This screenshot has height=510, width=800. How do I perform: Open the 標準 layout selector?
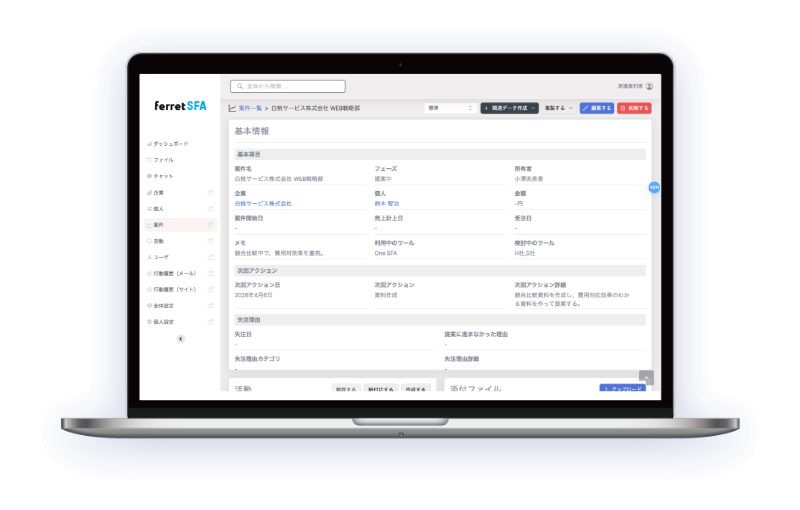pos(451,108)
